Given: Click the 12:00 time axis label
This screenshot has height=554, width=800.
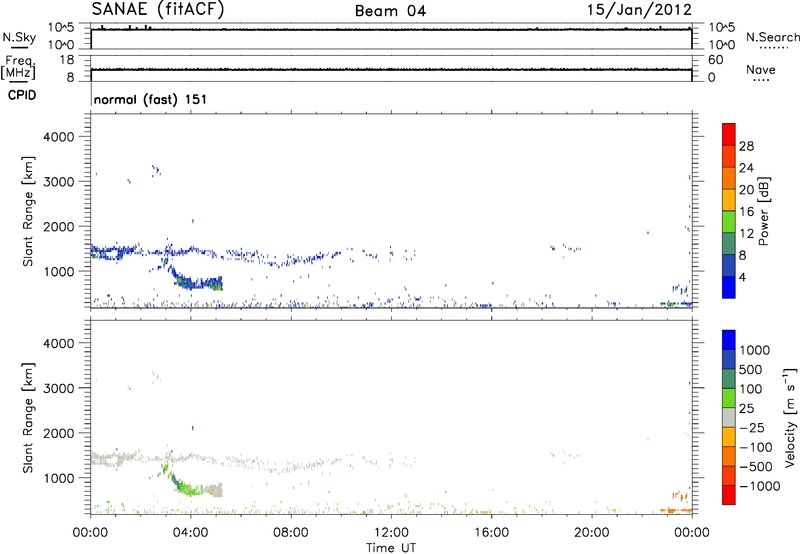Looking at the screenshot, I should (x=391, y=533).
